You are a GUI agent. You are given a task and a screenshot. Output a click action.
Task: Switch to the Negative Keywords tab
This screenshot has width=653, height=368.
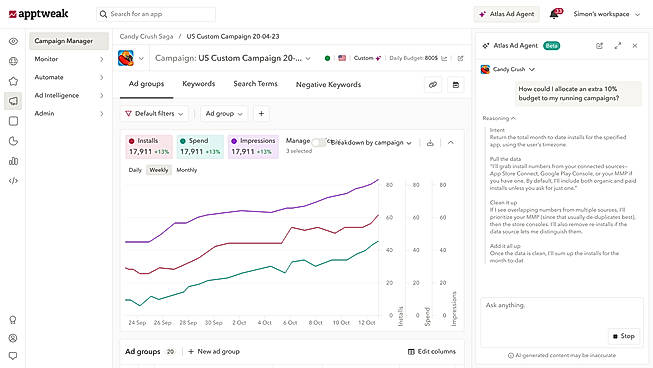pos(328,85)
